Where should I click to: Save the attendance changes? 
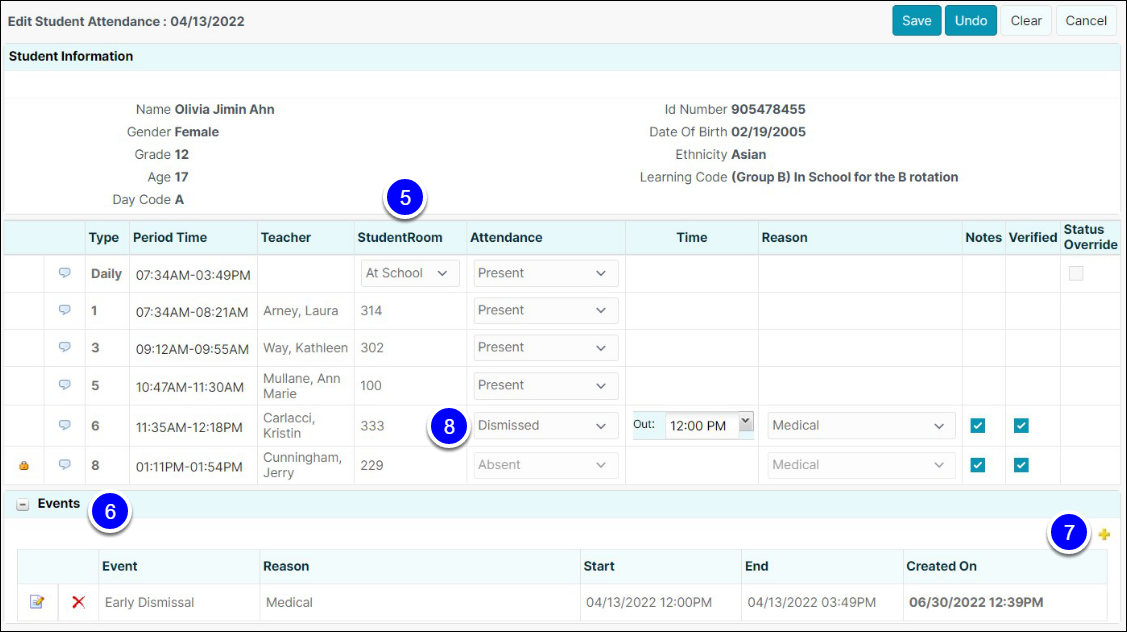tap(916, 21)
